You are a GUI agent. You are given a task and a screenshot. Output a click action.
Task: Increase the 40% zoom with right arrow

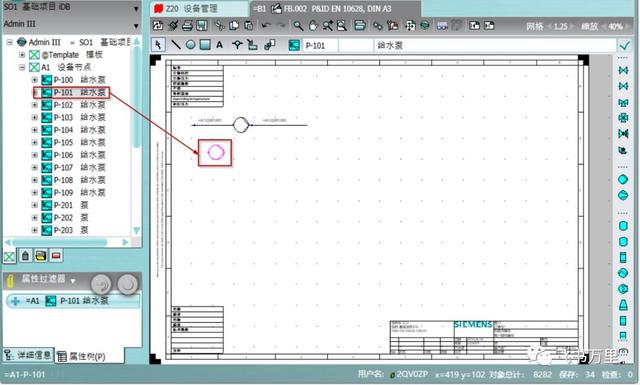click(x=627, y=27)
